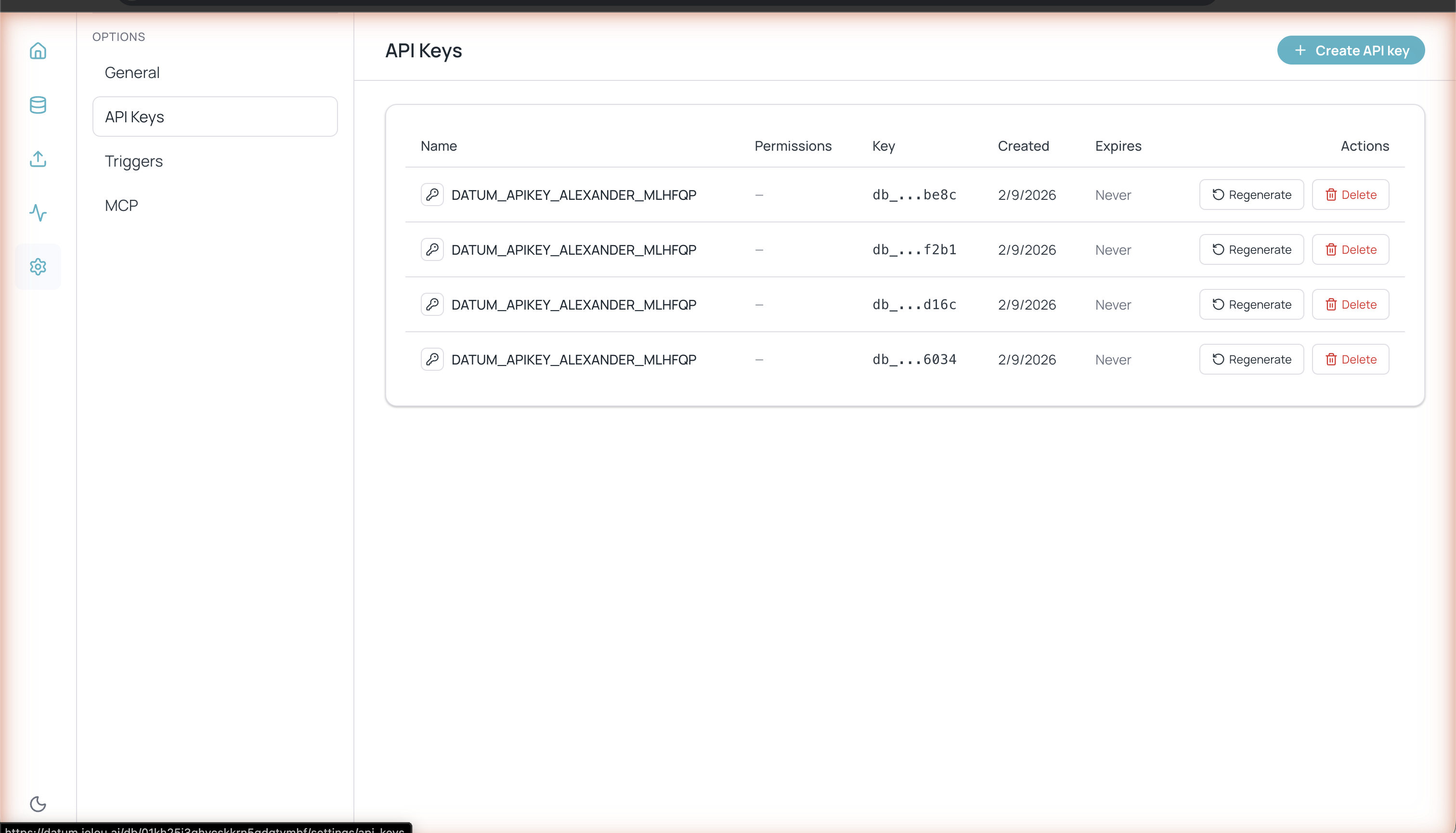Click key name in the db_...be8c row
Image resolution: width=1456 pixels, height=833 pixels.
(x=574, y=195)
